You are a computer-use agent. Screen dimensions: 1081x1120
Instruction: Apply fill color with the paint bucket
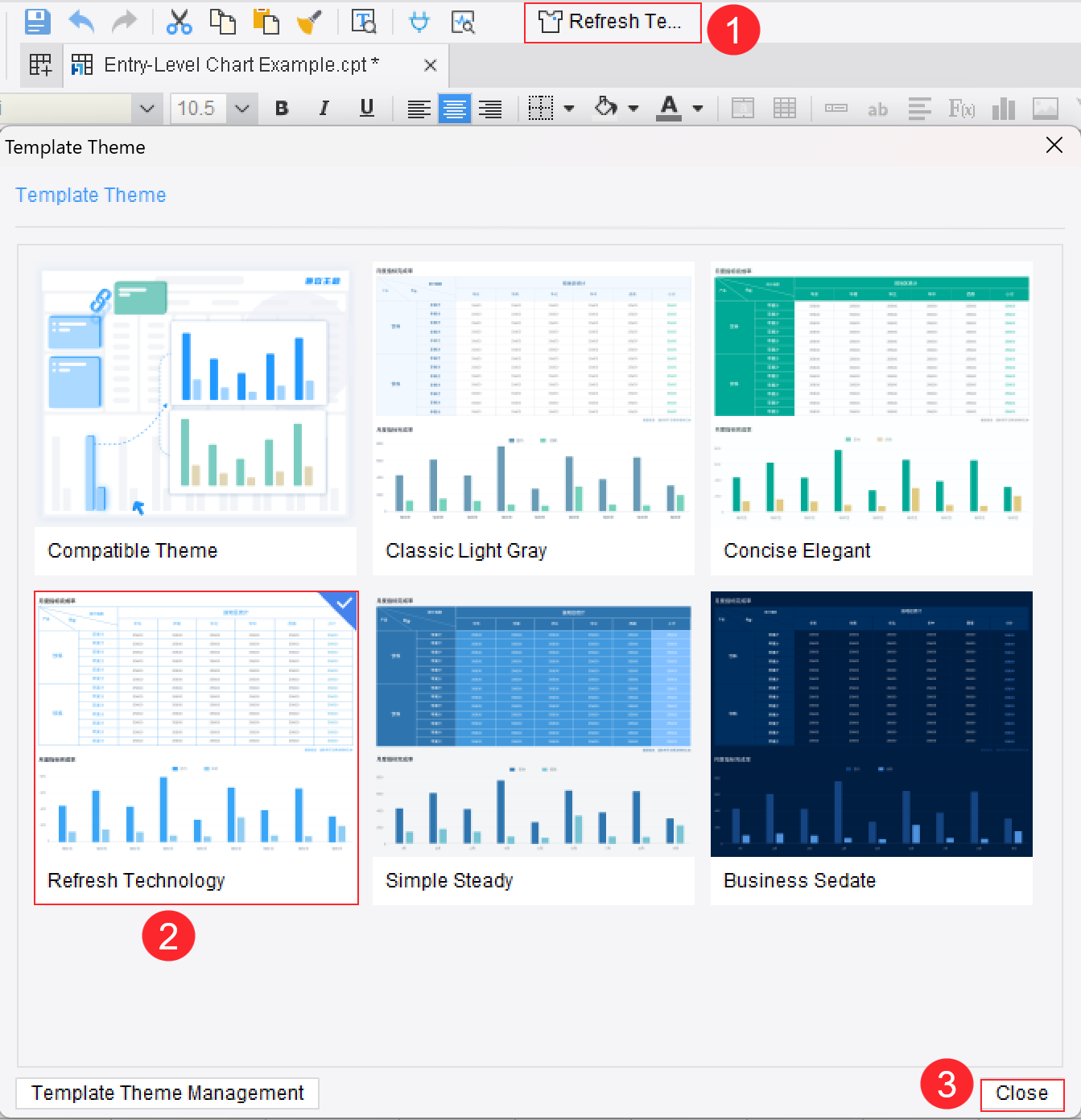point(605,108)
